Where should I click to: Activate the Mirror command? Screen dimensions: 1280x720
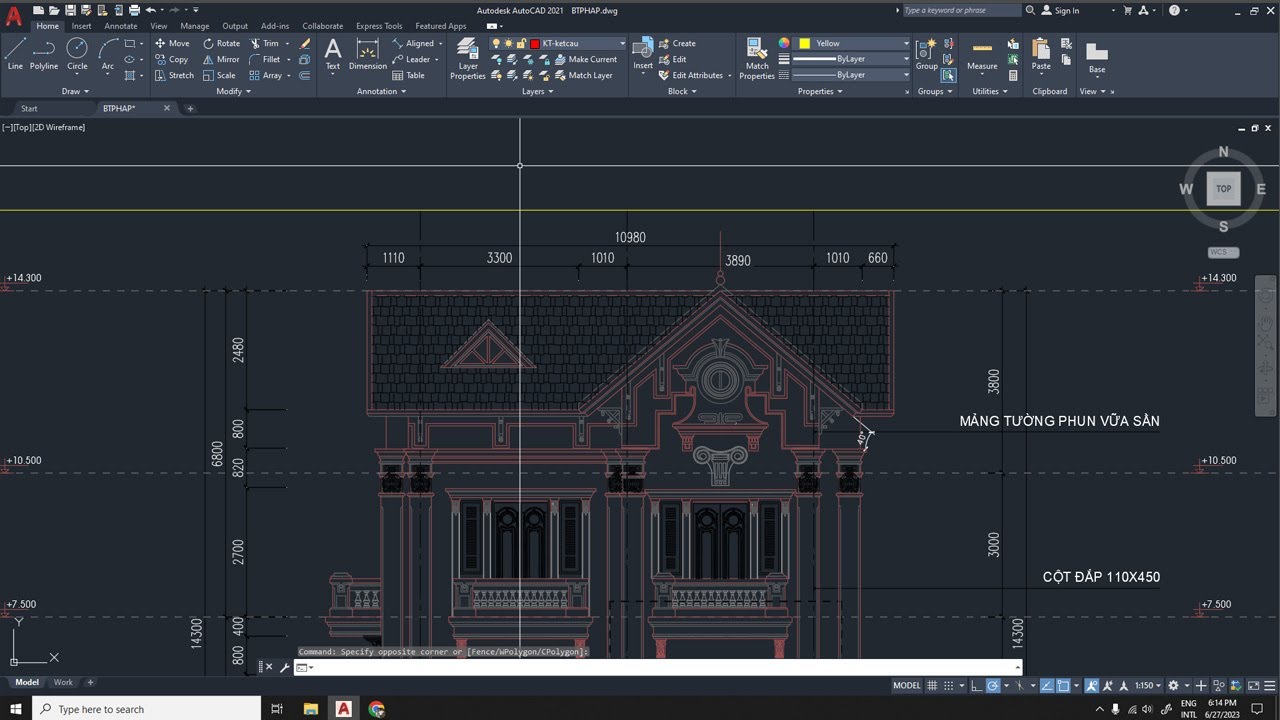(221, 59)
